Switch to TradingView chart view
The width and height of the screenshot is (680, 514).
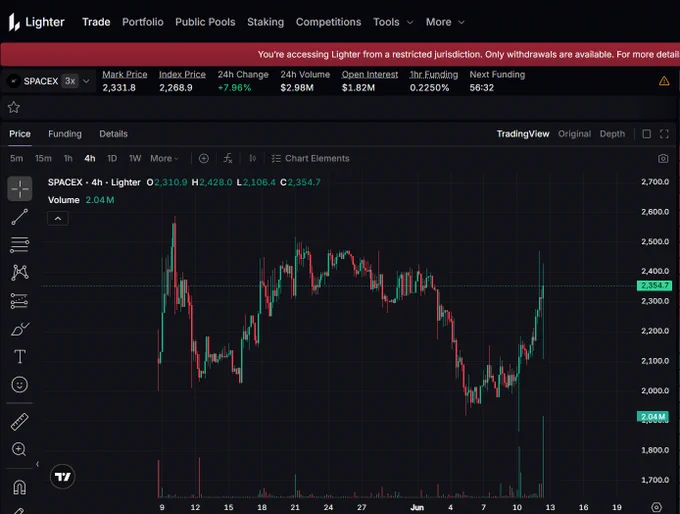(523, 134)
